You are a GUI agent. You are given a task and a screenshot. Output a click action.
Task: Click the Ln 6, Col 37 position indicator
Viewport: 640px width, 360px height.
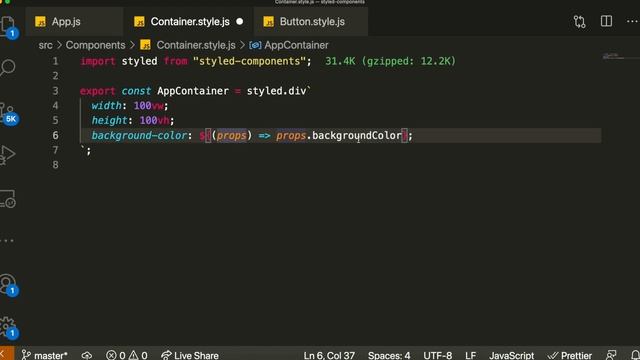[x=329, y=355]
